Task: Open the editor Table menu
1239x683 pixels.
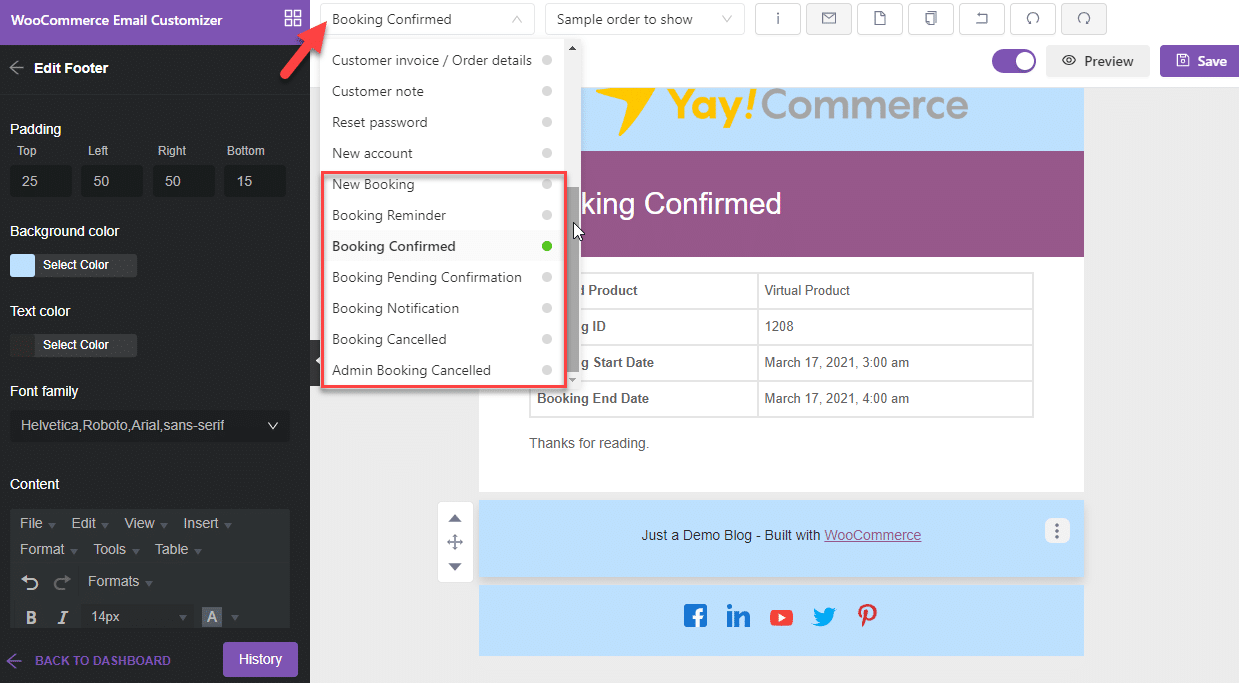Action: tap(178, 549)
